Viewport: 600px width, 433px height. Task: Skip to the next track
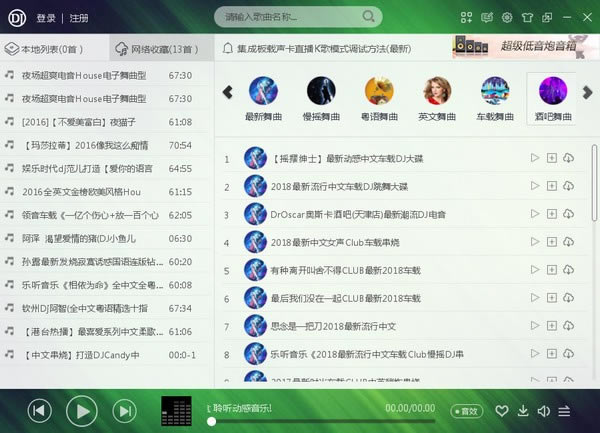[x=124, y=410]
